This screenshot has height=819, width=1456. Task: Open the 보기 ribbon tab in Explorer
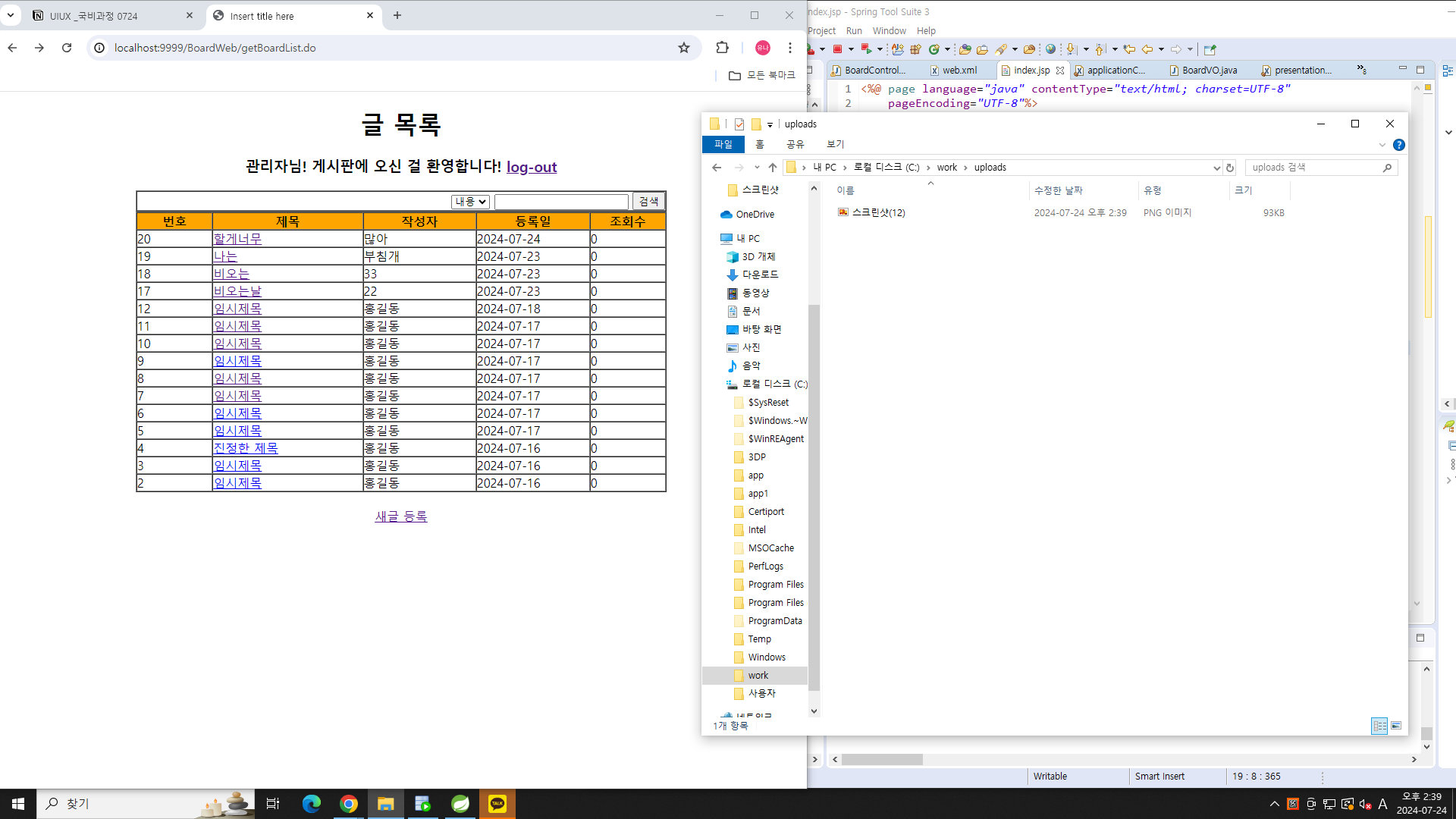click(x=835, y=144)
